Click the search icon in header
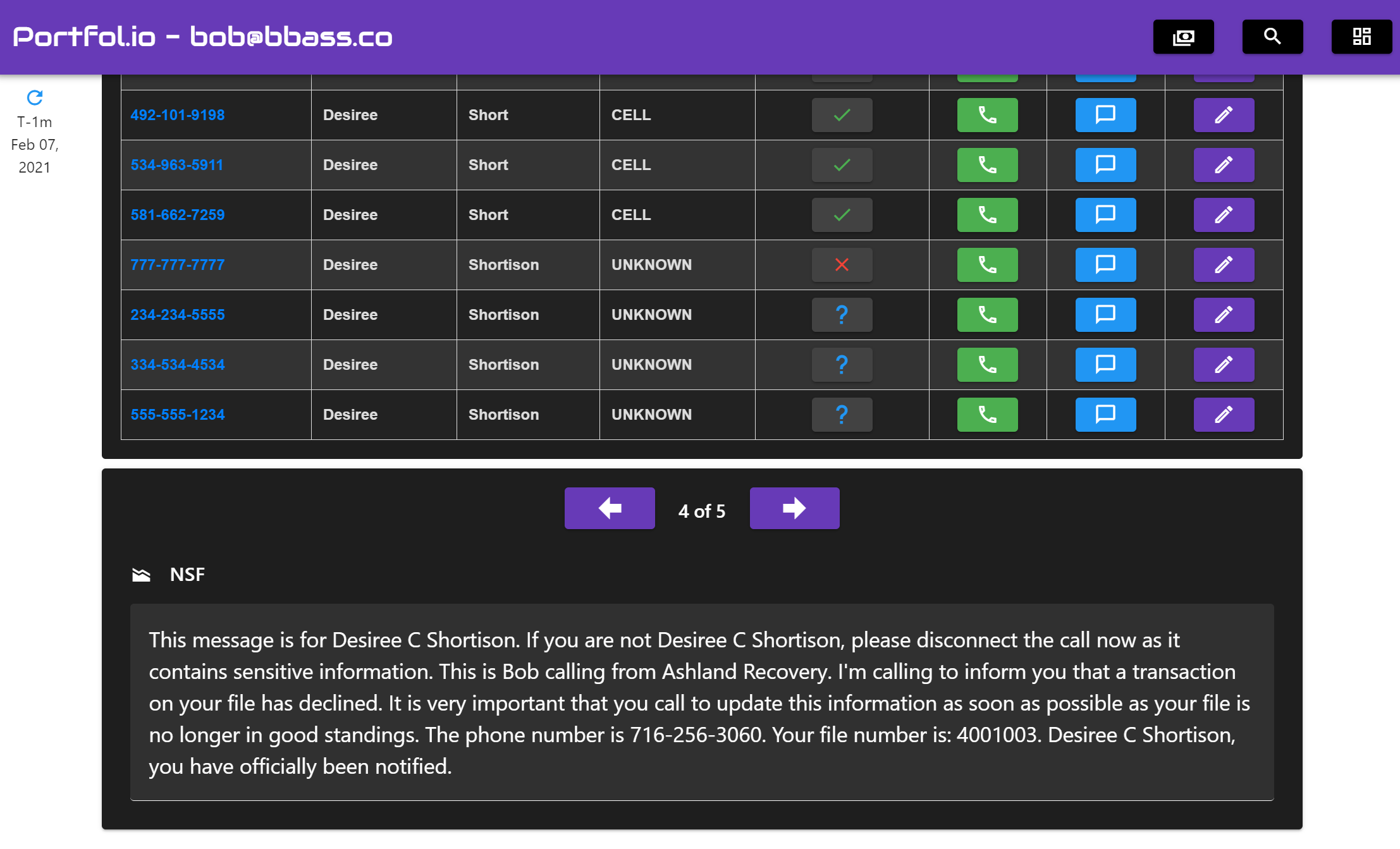 [x=1272, y=37]
